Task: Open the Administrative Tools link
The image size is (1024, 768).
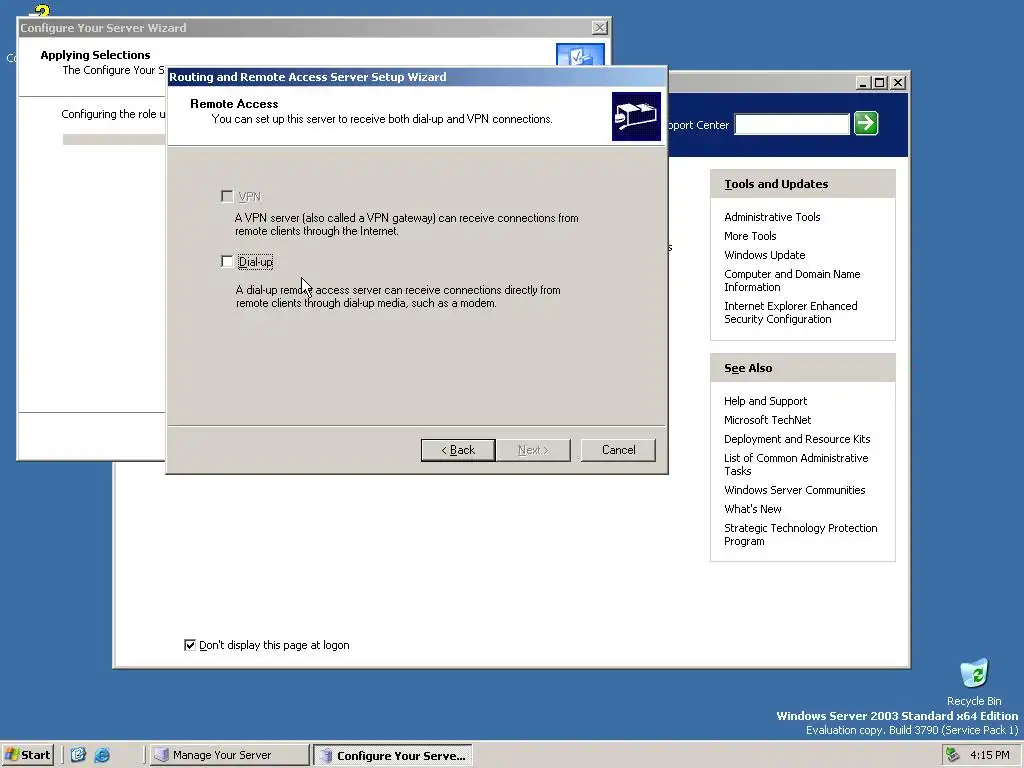Action: 772,217
